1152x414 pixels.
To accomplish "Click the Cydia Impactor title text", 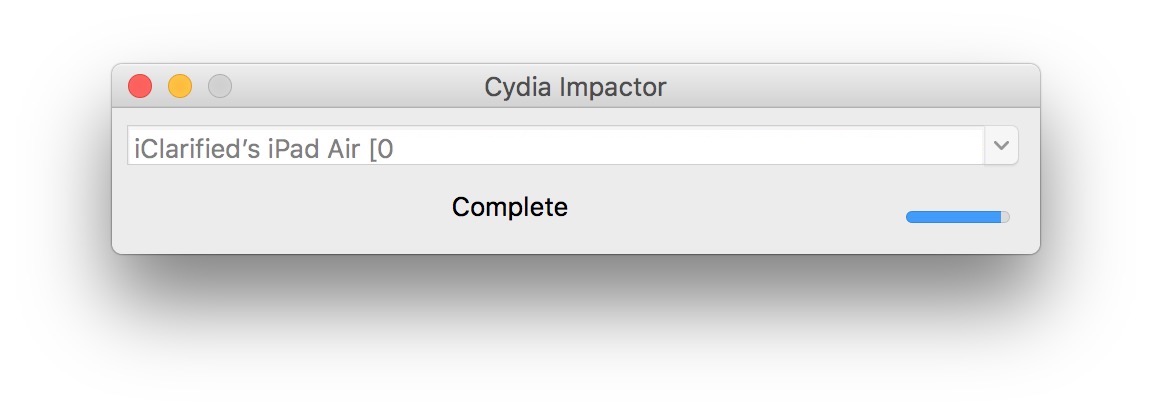I will 575,87.
